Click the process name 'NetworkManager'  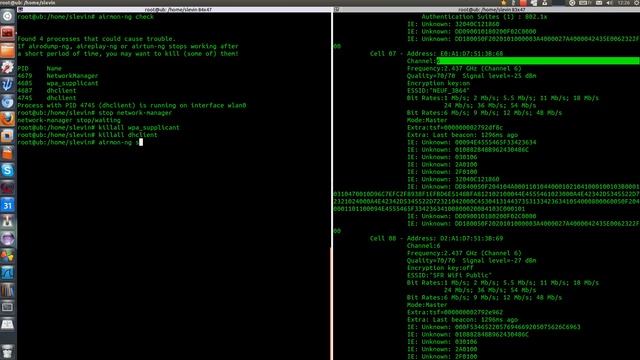(72, 76)
